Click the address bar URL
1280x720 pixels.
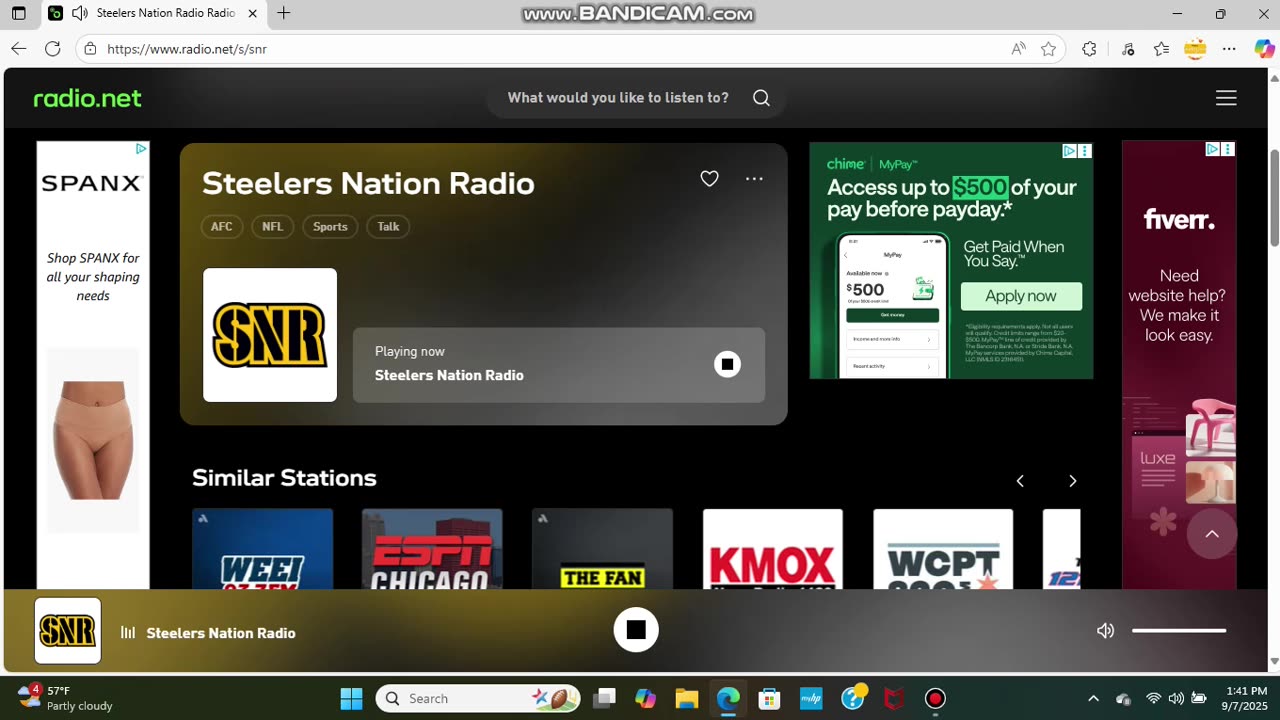pos(187,49)
